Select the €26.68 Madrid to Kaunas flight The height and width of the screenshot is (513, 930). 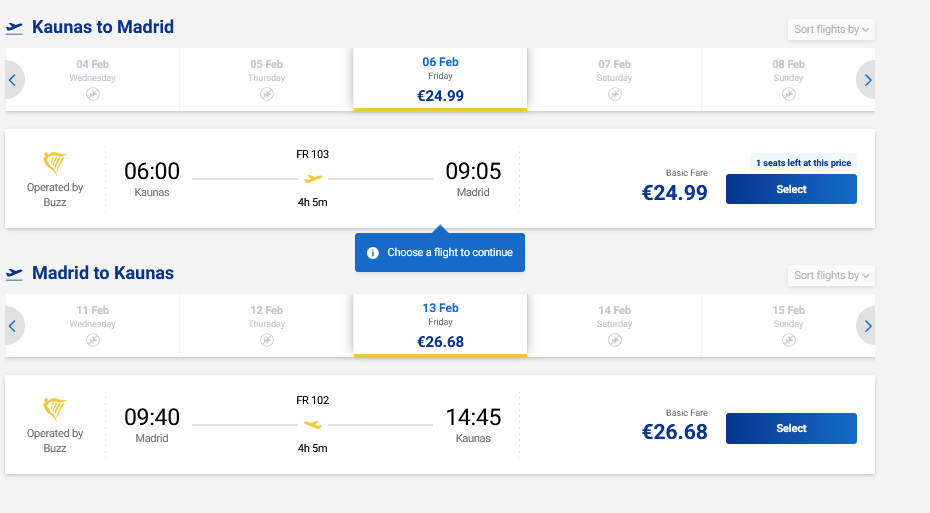tap(791, 428)
